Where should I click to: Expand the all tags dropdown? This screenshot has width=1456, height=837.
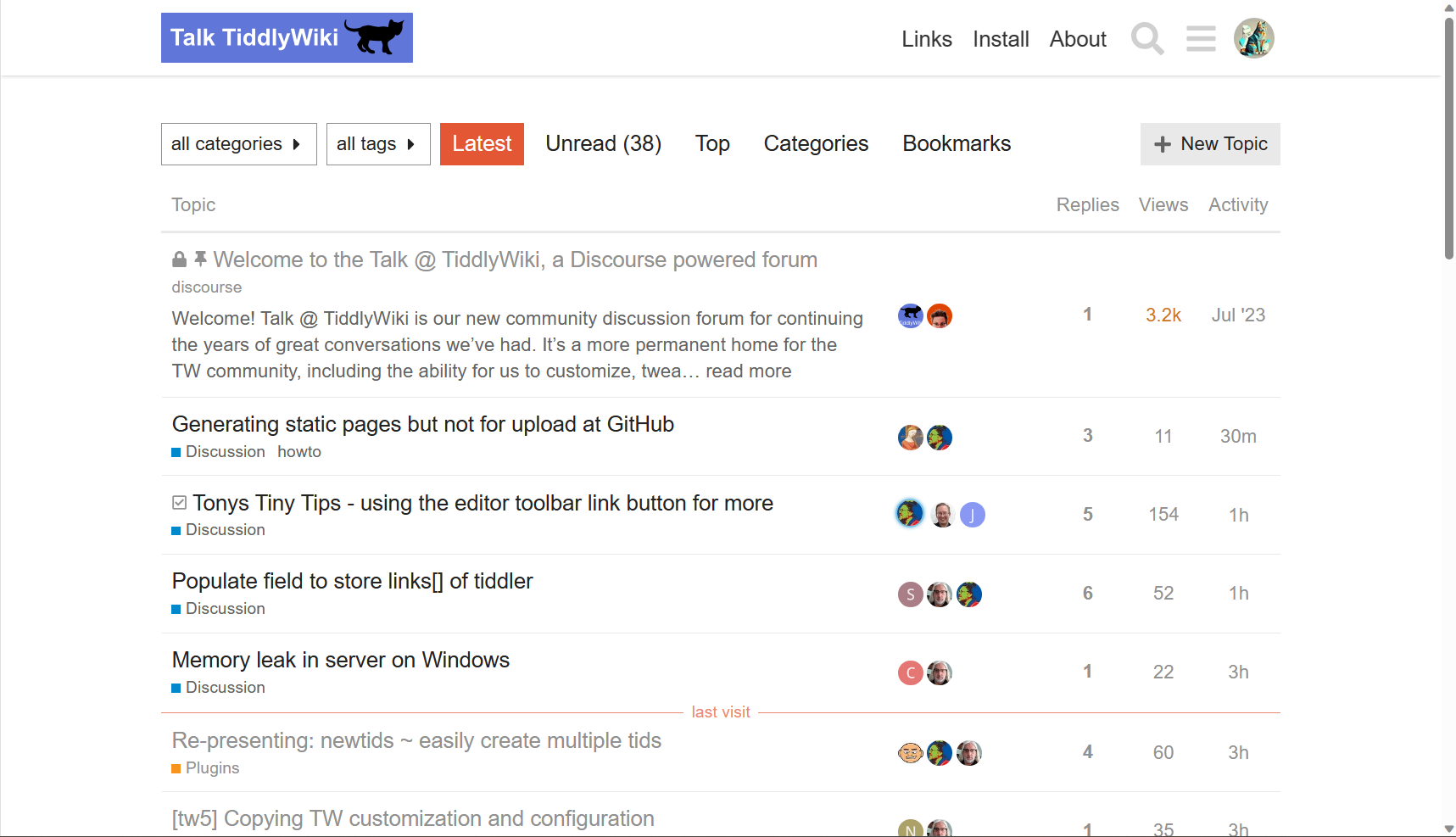point(378,144)
